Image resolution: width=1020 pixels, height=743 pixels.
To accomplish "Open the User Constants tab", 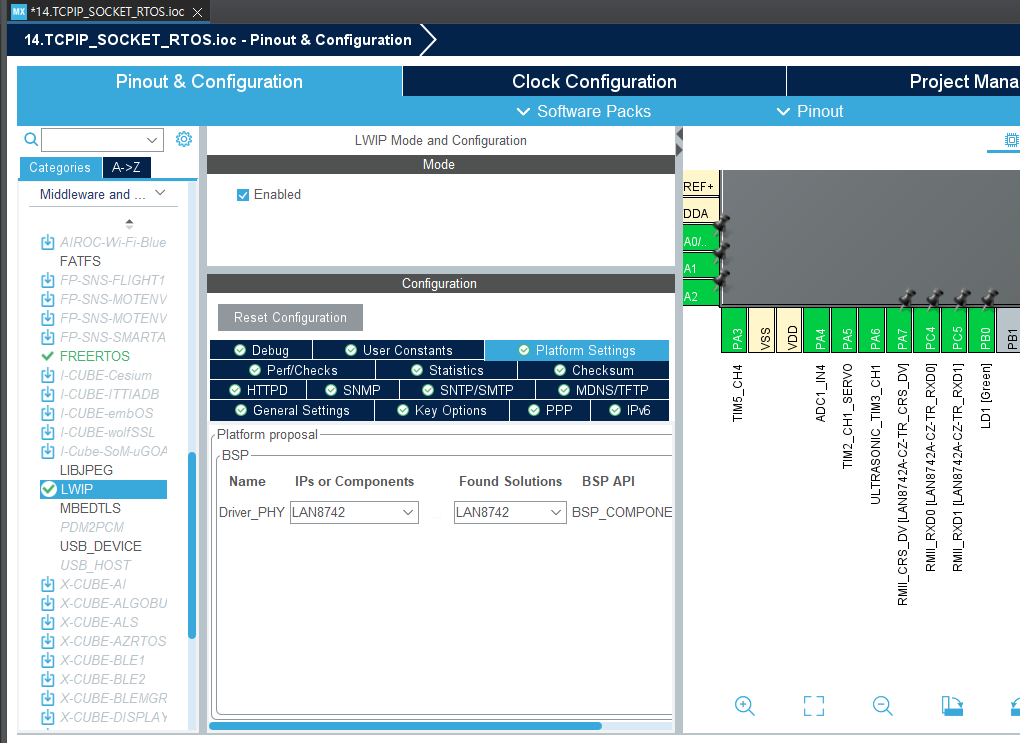I will [399, 350].
